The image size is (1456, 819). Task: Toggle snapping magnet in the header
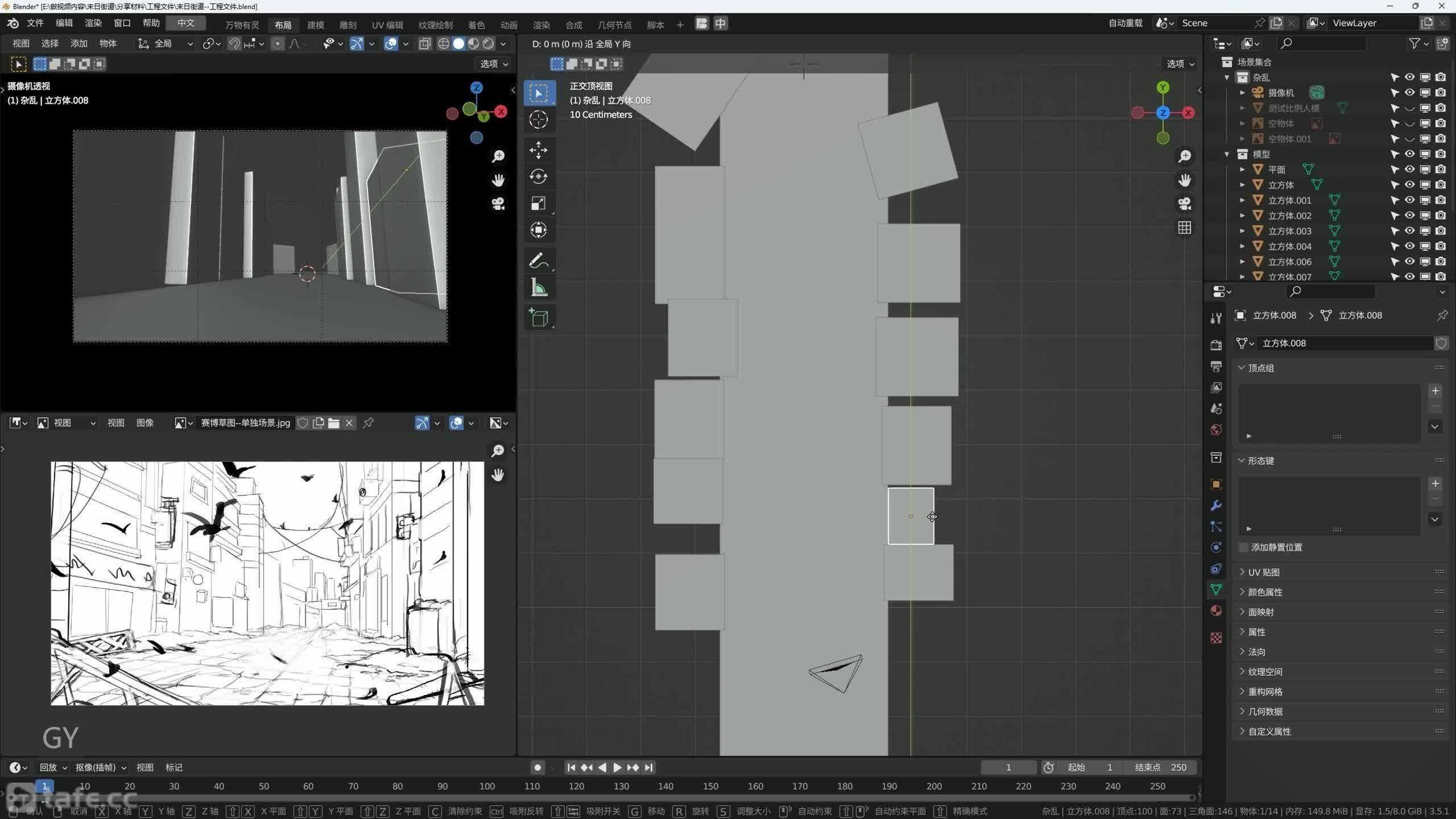coord(234,44)
